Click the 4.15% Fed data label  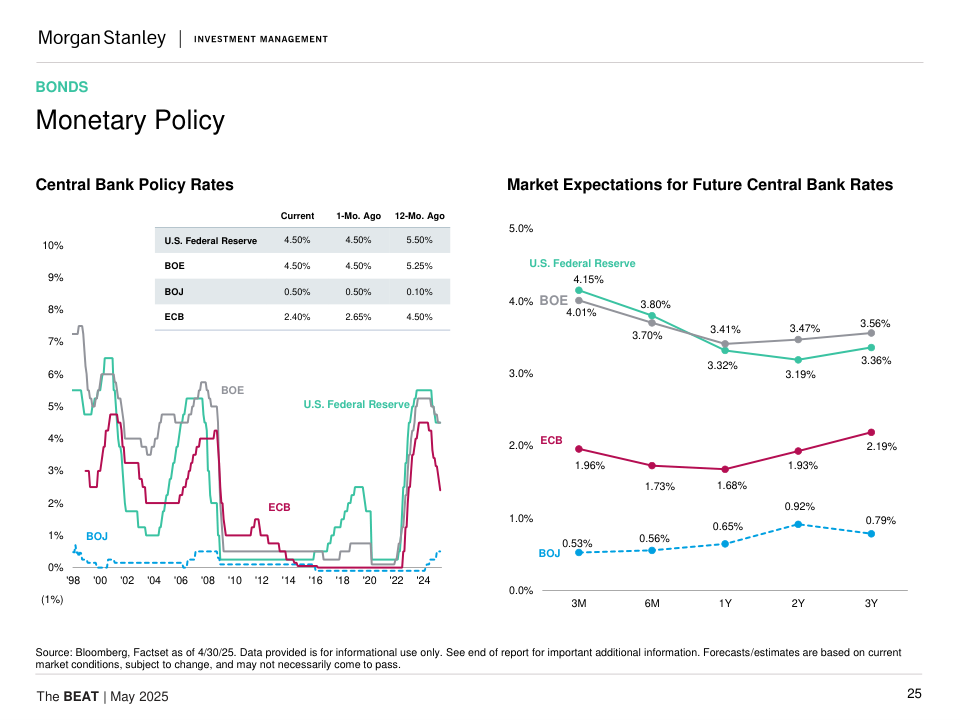(x=588, y=280)
